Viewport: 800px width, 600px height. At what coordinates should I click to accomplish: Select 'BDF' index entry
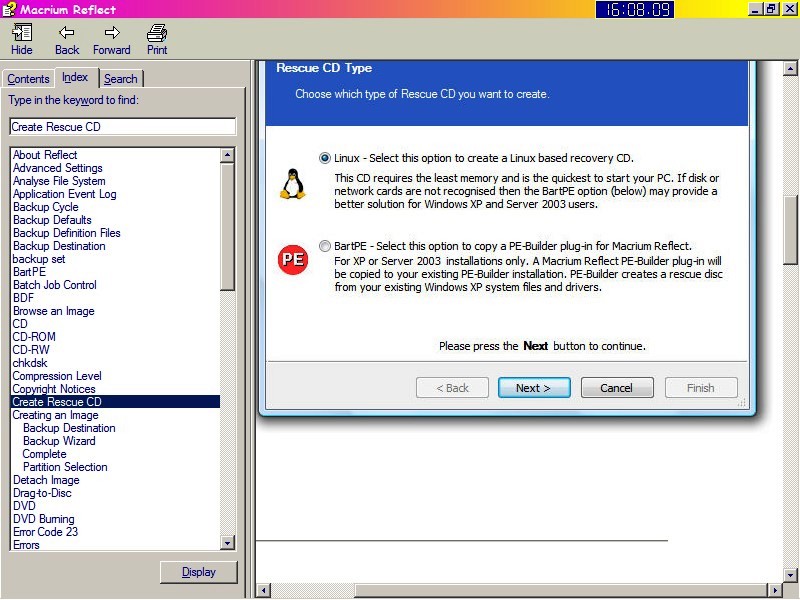(23, 297)
